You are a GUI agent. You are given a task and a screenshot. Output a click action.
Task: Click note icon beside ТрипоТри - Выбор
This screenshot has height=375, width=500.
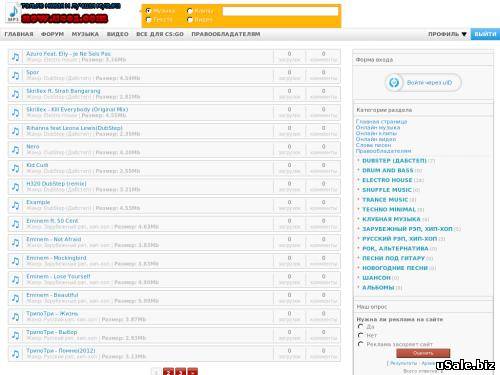coord(15,335)
